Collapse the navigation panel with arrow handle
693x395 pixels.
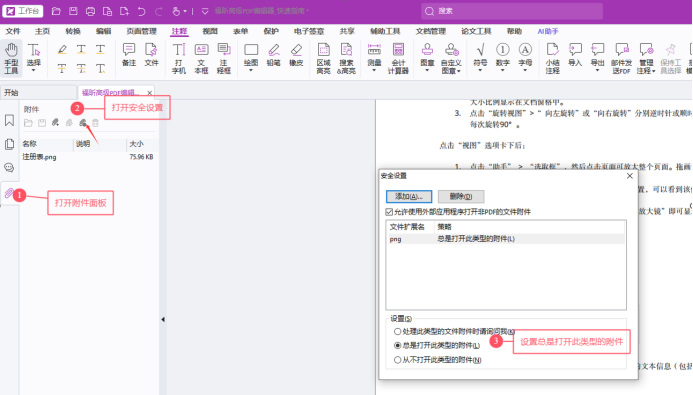pos(163,319)
